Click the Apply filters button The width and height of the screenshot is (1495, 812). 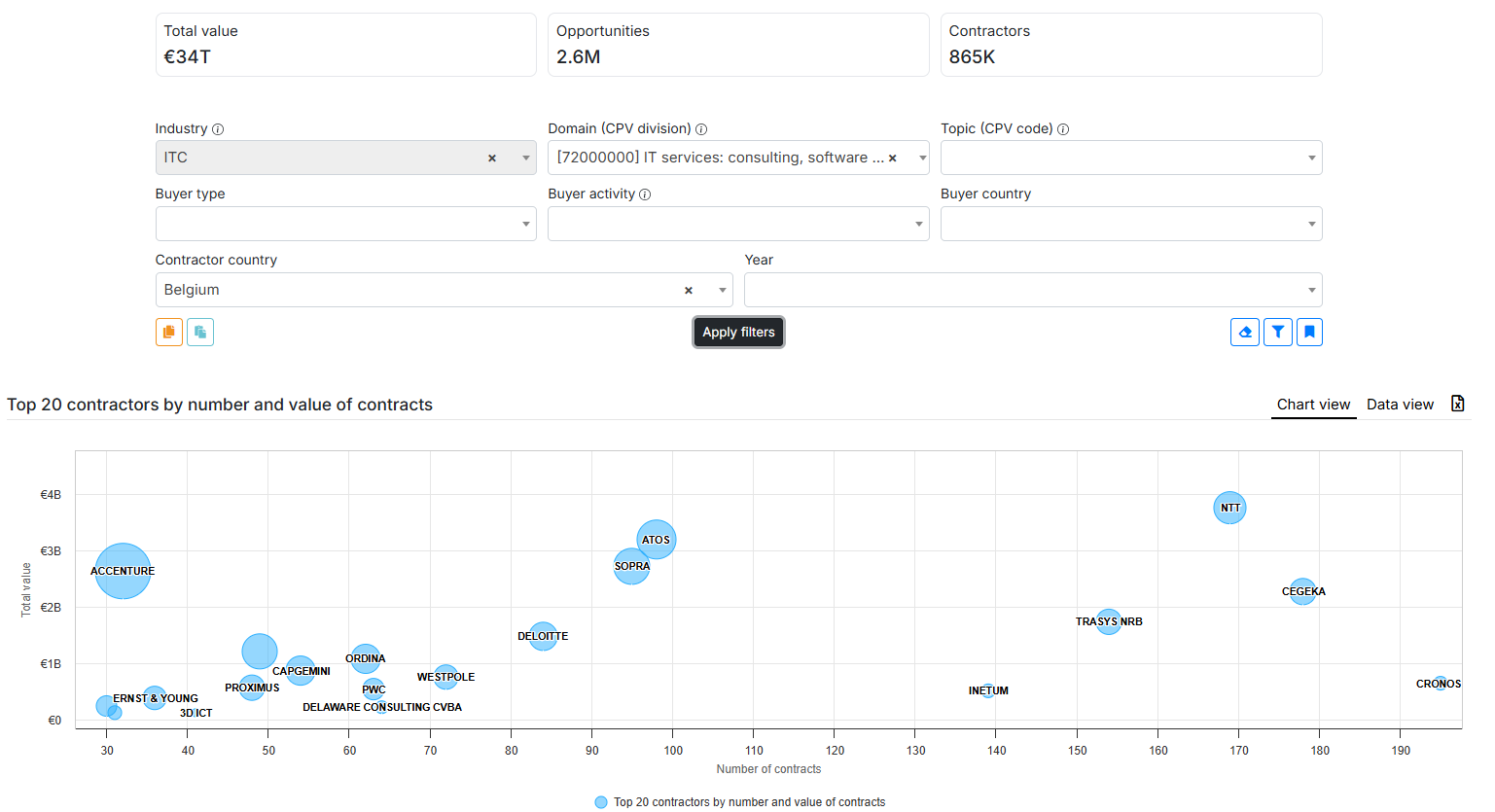click(738, 333)
